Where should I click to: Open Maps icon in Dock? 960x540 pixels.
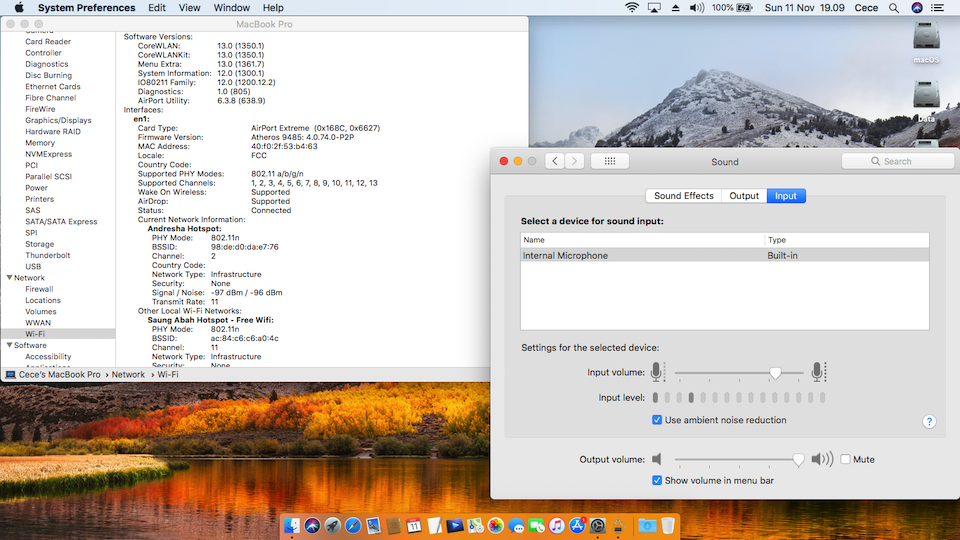click(475, 525)
